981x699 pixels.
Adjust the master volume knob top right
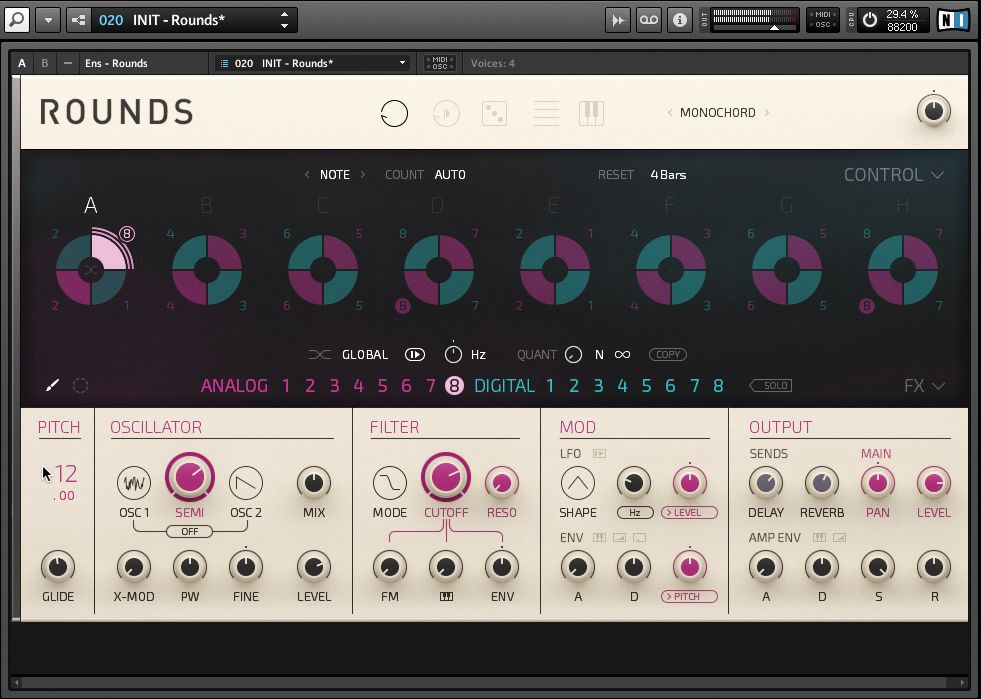click(932, 112)
